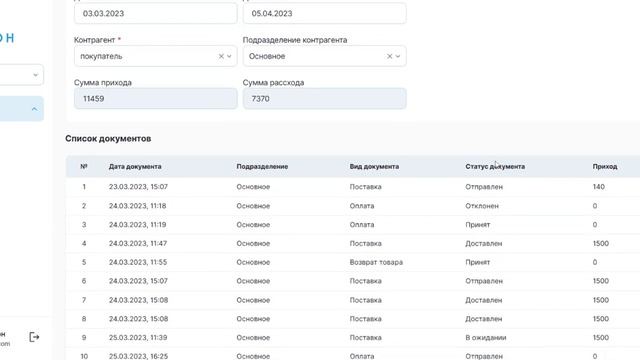The width and height of the screenshot is (640, 360).
Task: Click the Сумма прихода field
Action: click(156, 98)
